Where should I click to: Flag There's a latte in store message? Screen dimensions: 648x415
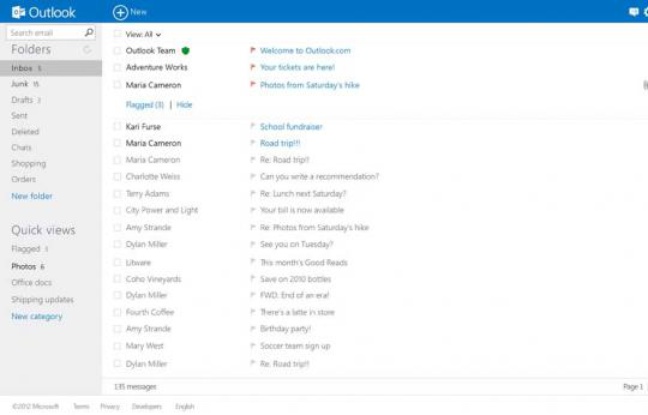point(253,312)
